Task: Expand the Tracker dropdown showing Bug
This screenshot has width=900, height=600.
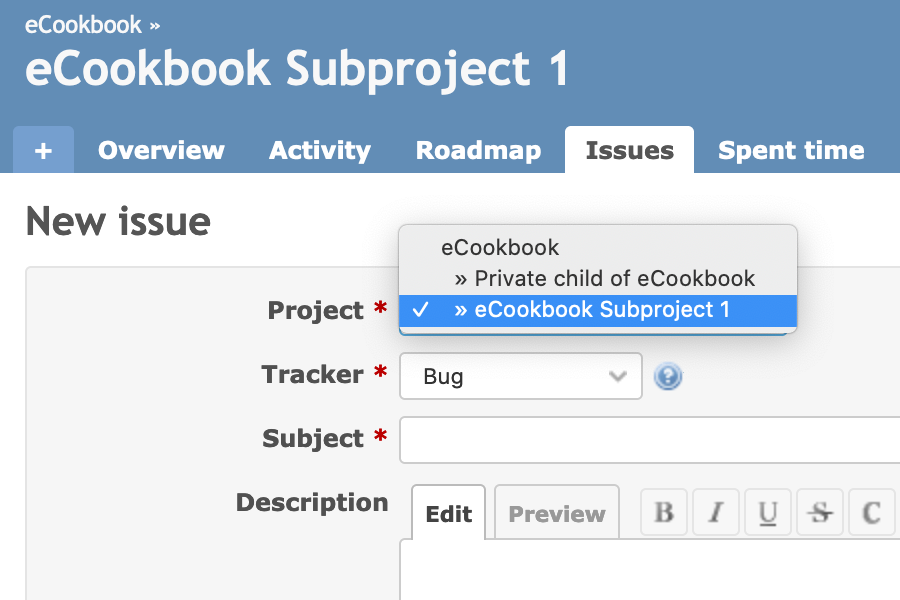Action: [x=521, y=376]
